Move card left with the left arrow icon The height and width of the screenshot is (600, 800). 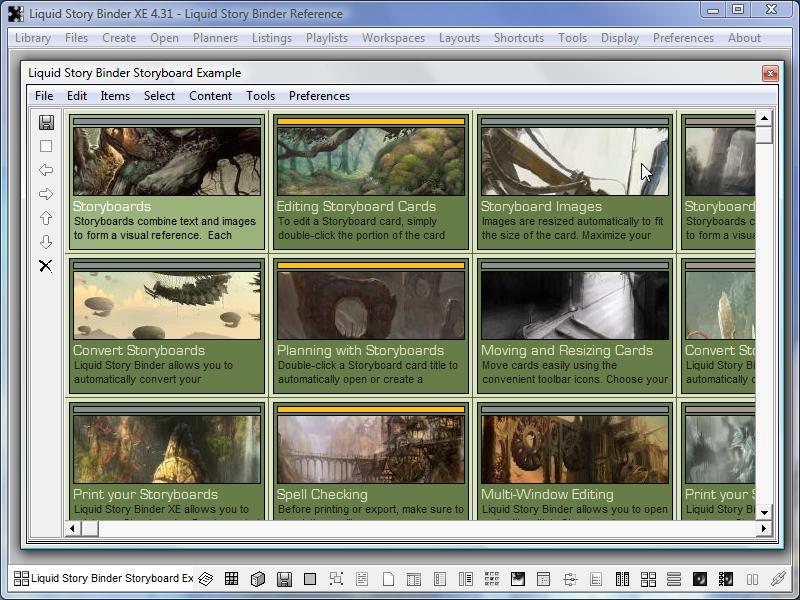click(x=46, y=170)
